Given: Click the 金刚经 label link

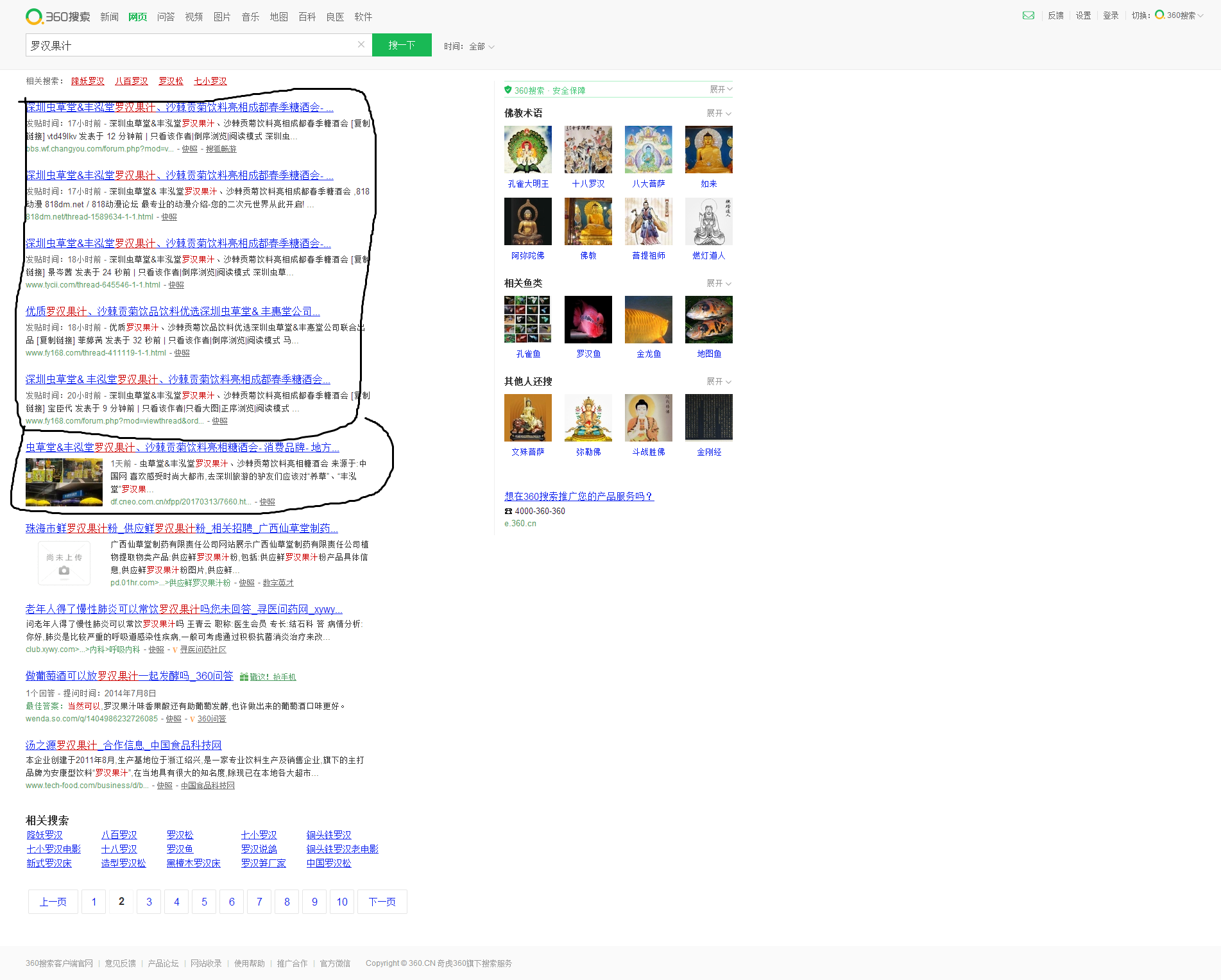Looking at the screenshot, I should pyautogui.click(x=708, y=452).
